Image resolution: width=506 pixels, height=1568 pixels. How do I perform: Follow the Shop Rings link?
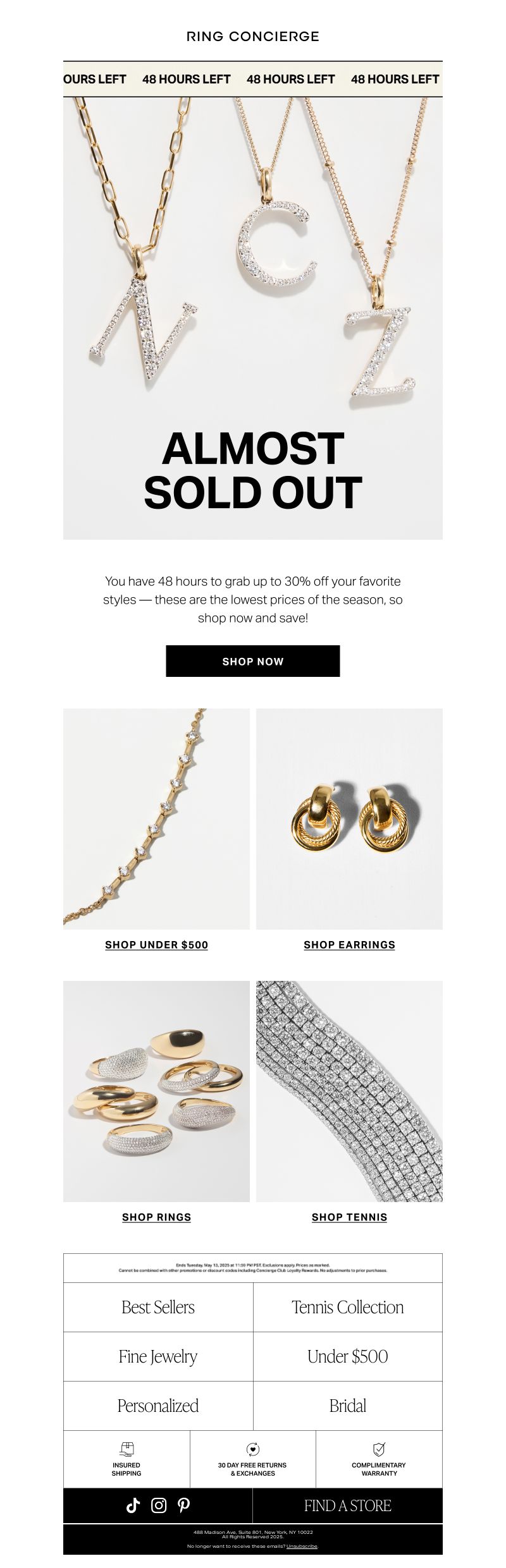[x=157, y=1217]
